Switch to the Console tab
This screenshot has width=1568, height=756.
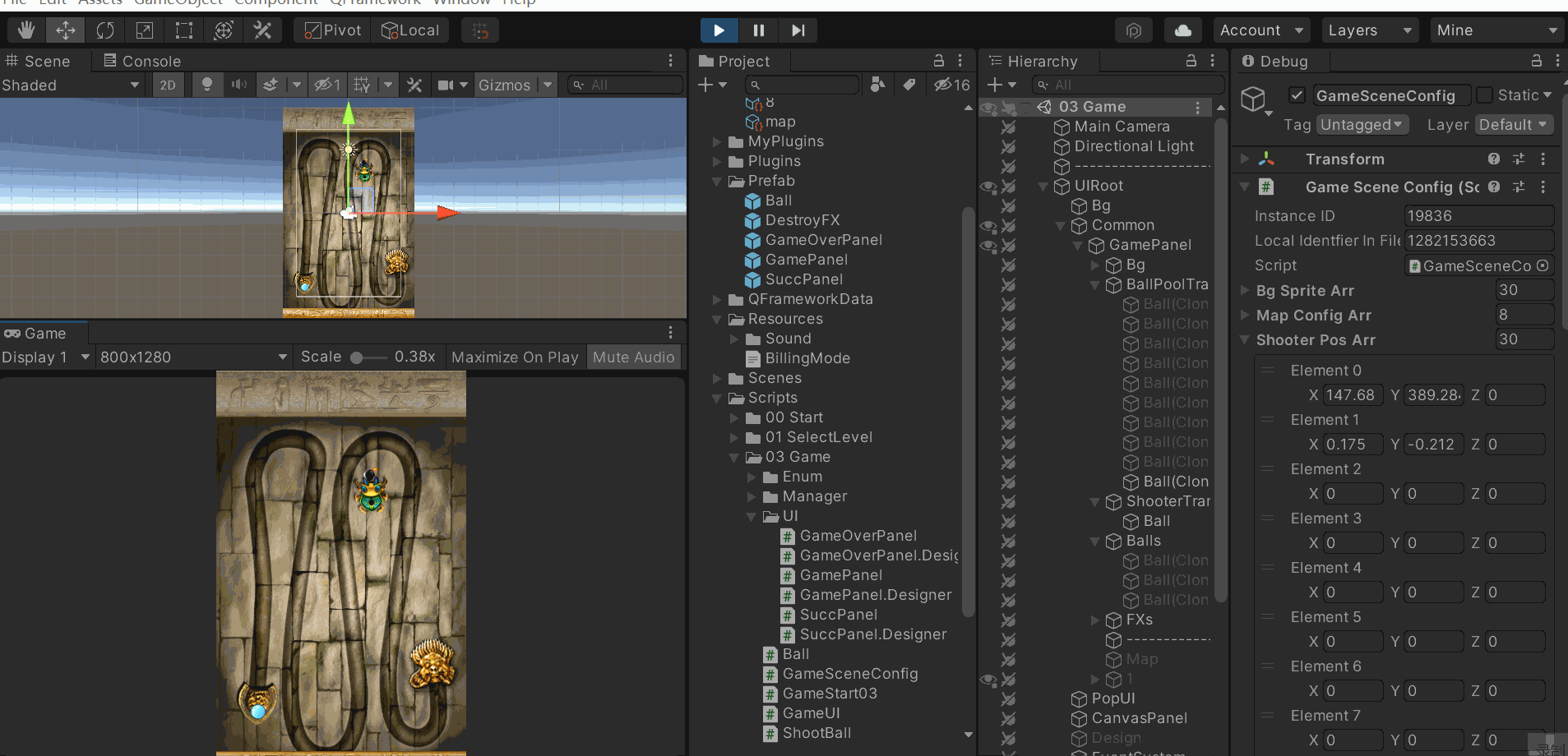point(141,61)
